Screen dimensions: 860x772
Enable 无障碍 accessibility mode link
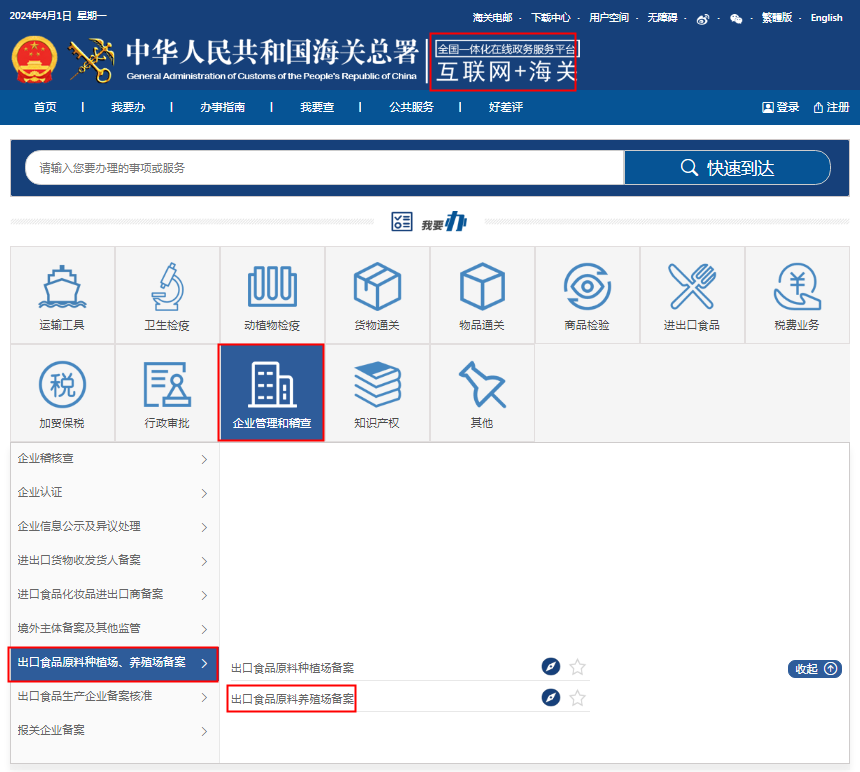[x=662, y=18]
